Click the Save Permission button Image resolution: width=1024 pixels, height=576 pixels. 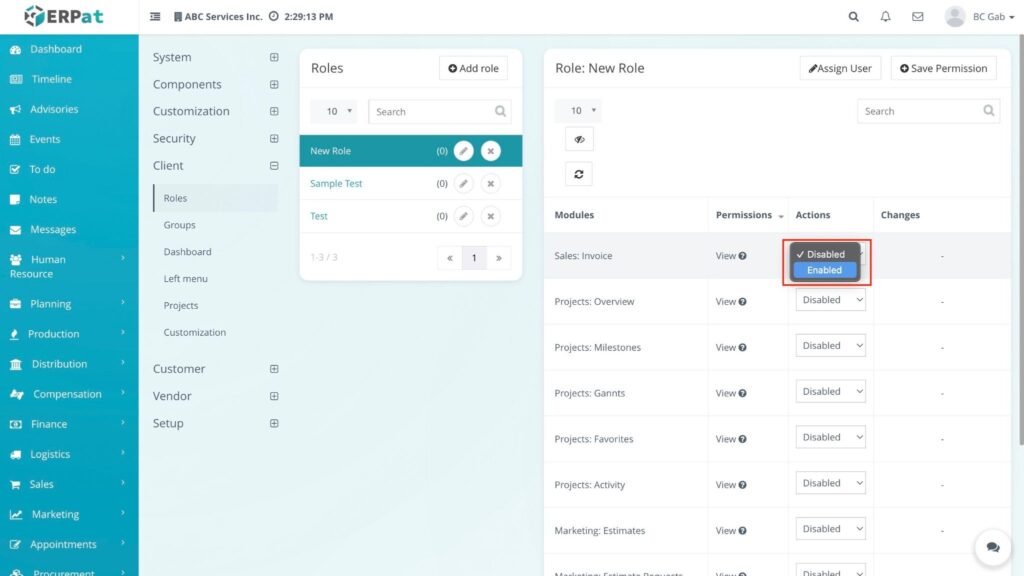pyautogui.click(x=943, y=68)
